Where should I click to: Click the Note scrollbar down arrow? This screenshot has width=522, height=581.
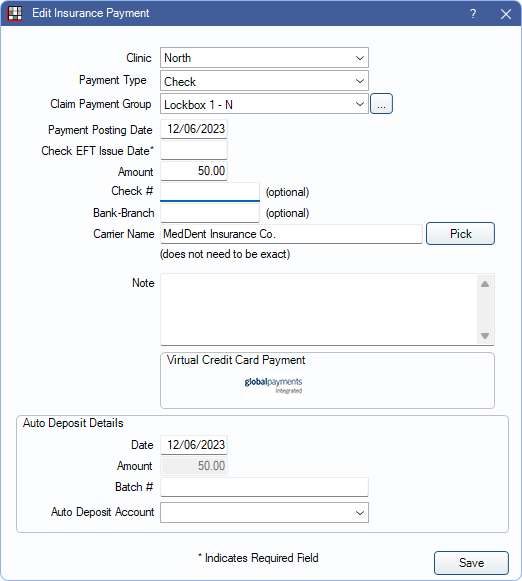(485, 336)
